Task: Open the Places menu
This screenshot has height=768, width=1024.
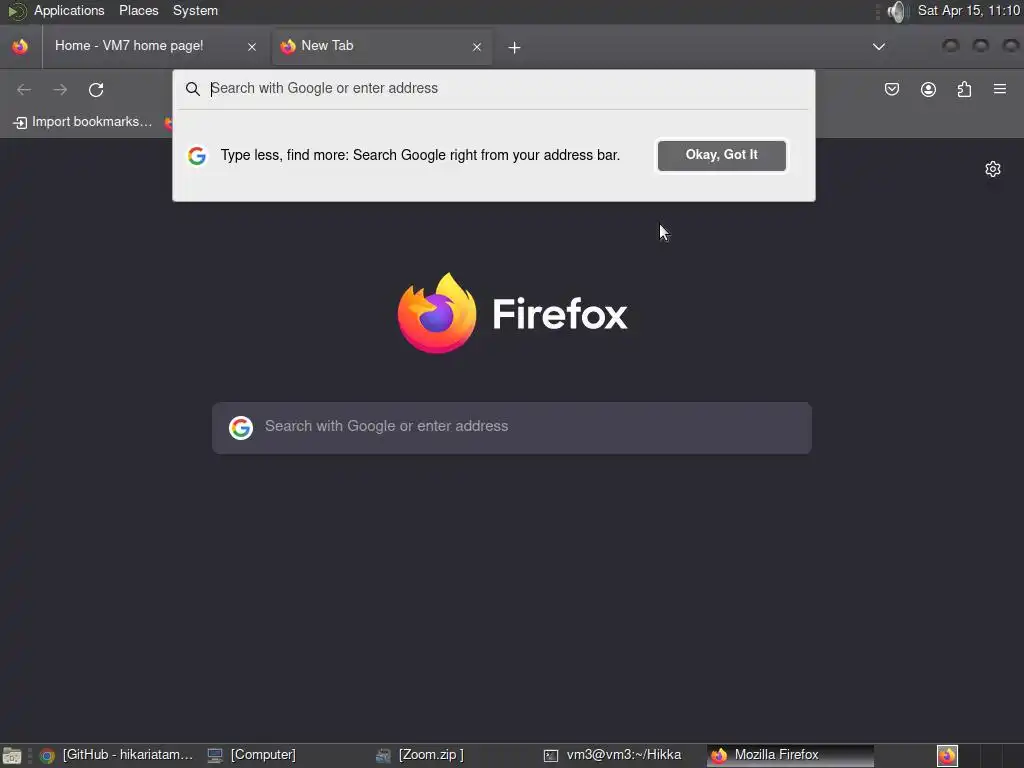Action: coord(138,10)
